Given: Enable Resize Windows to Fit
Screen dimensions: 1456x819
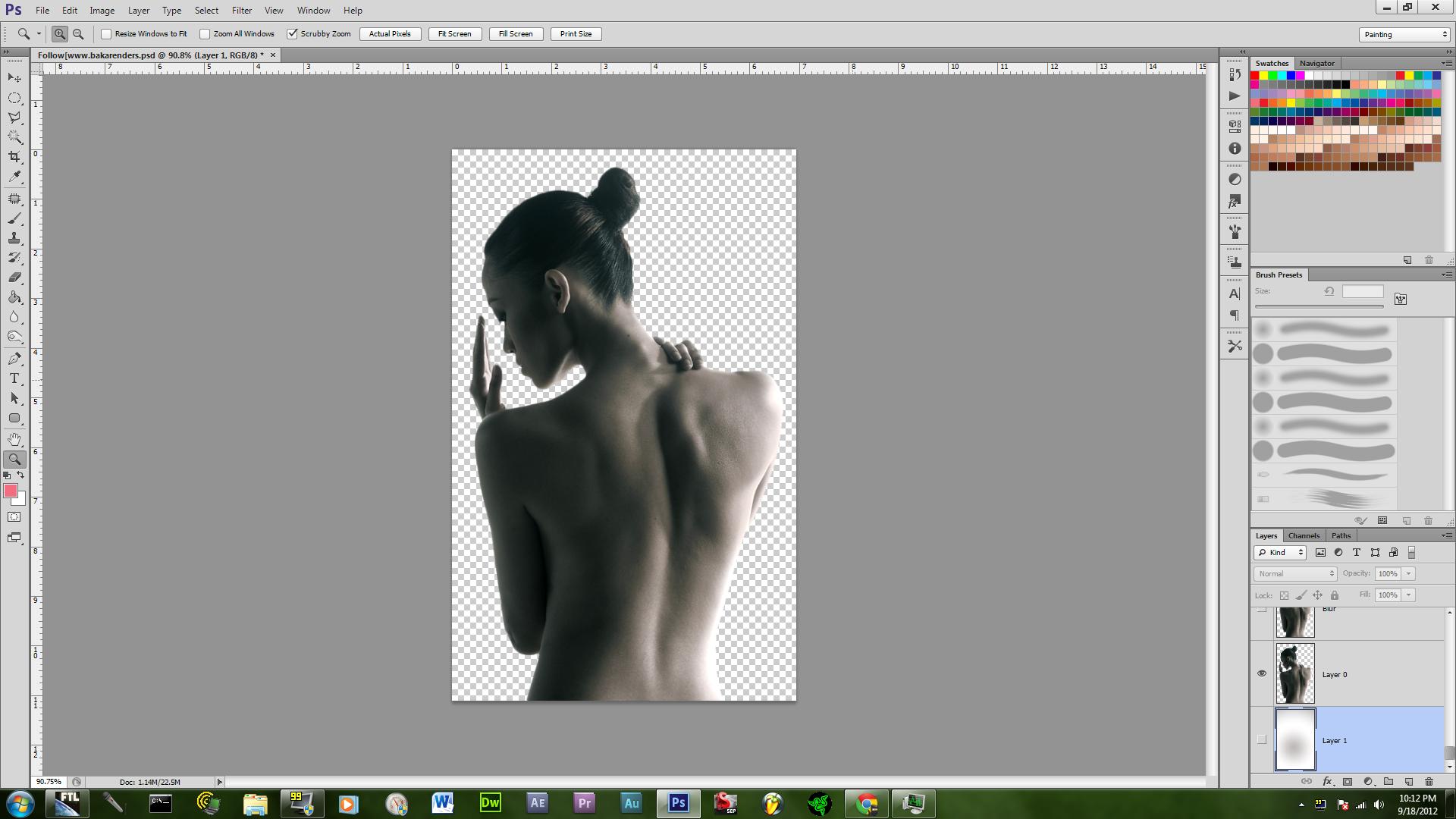Looking at the screenshot, I should [x=106, y=34].
